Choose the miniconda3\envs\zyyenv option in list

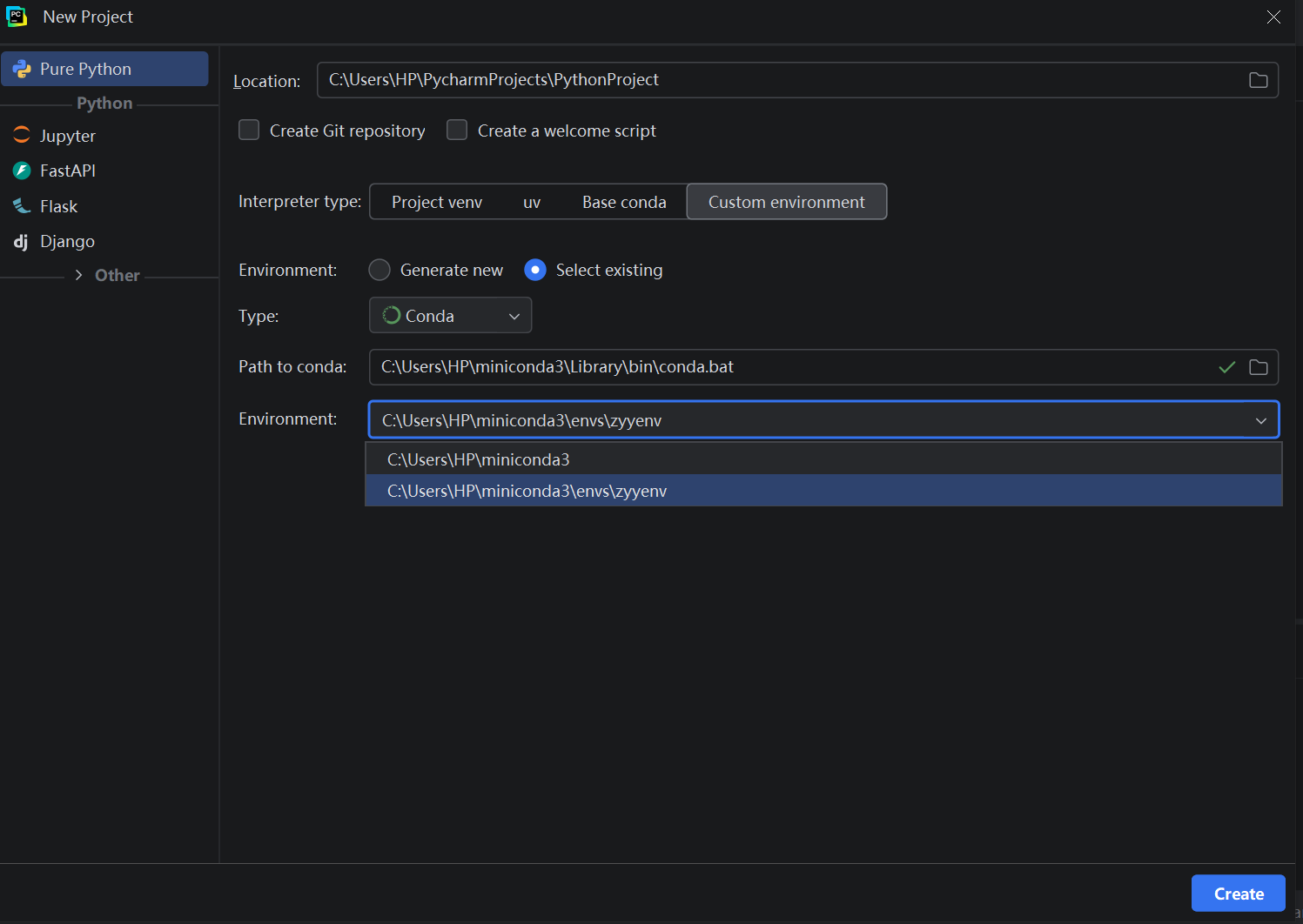pos(823,491)
